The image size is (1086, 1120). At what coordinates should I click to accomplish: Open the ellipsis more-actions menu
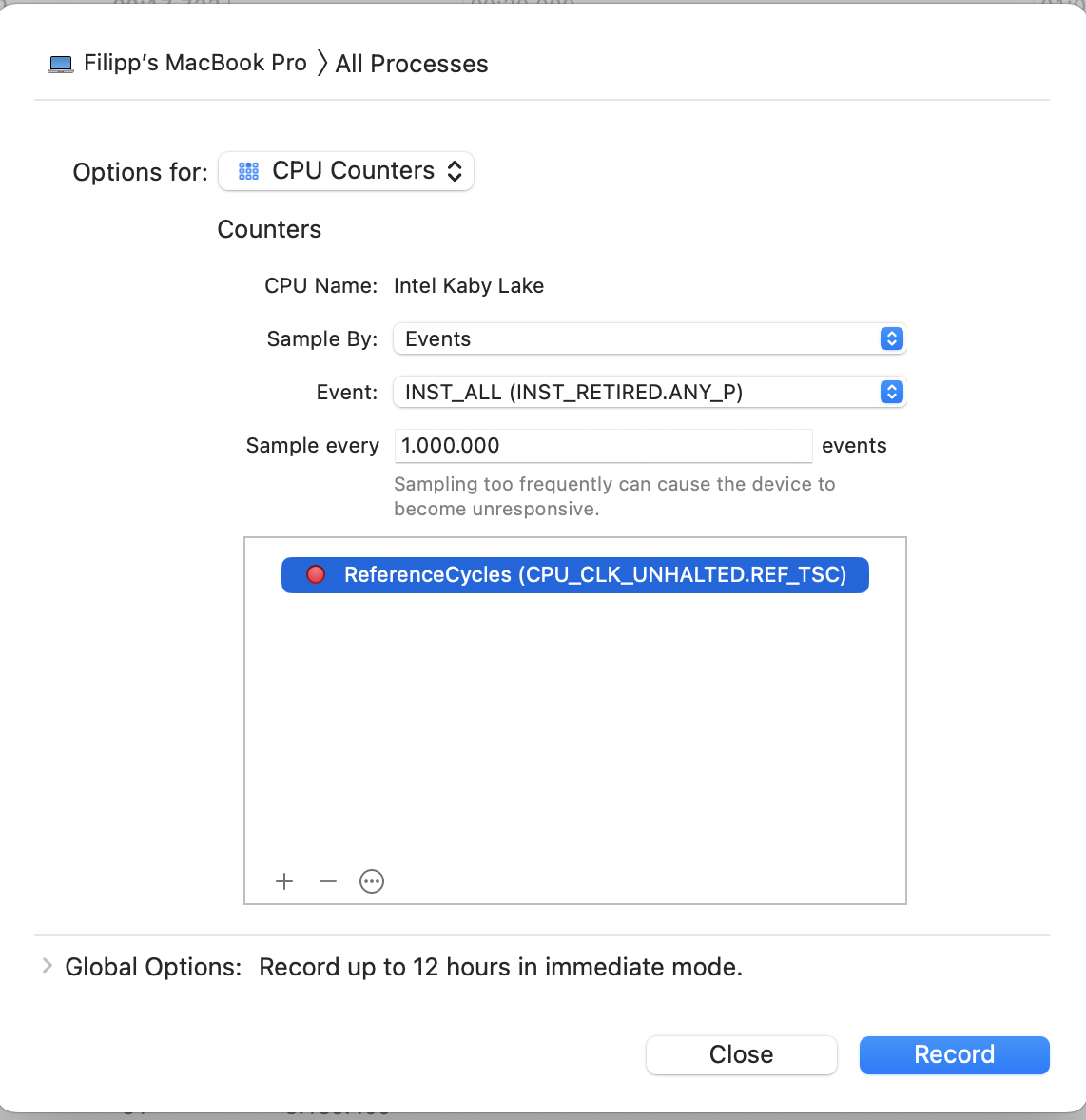coord(372,881)
